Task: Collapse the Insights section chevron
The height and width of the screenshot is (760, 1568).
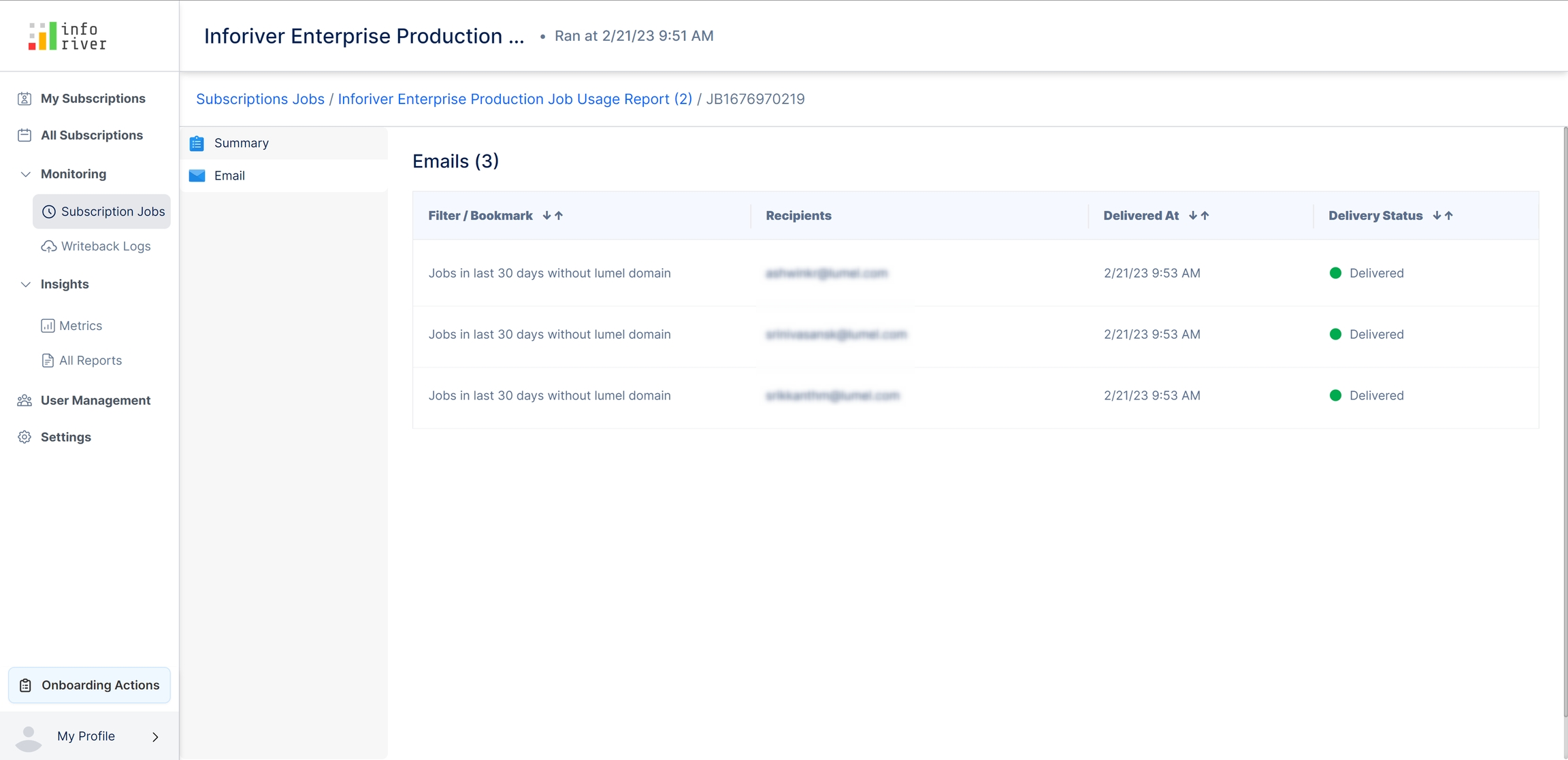Action: (25, 284)
